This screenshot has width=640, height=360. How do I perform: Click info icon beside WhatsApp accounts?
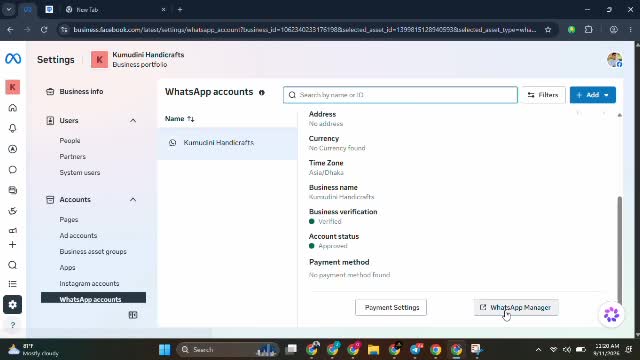click(262, 93)
